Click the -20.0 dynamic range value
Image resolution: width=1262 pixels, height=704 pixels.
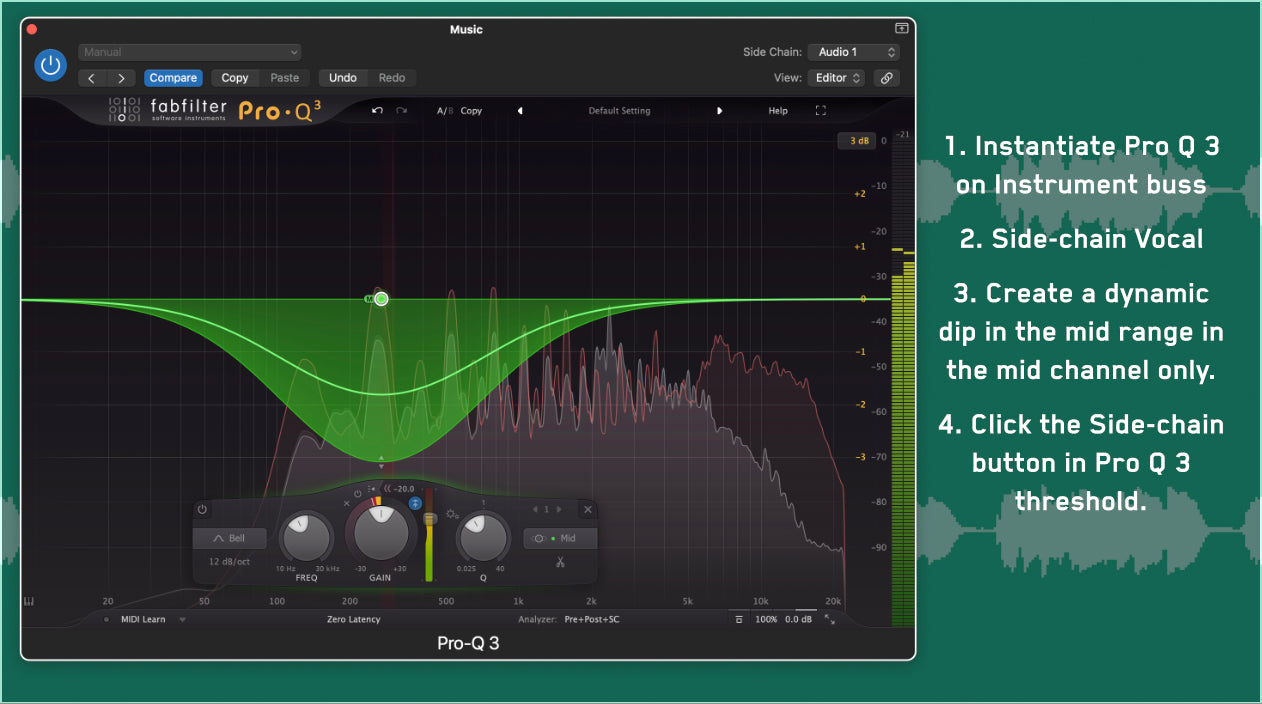[x=403, y=489]
